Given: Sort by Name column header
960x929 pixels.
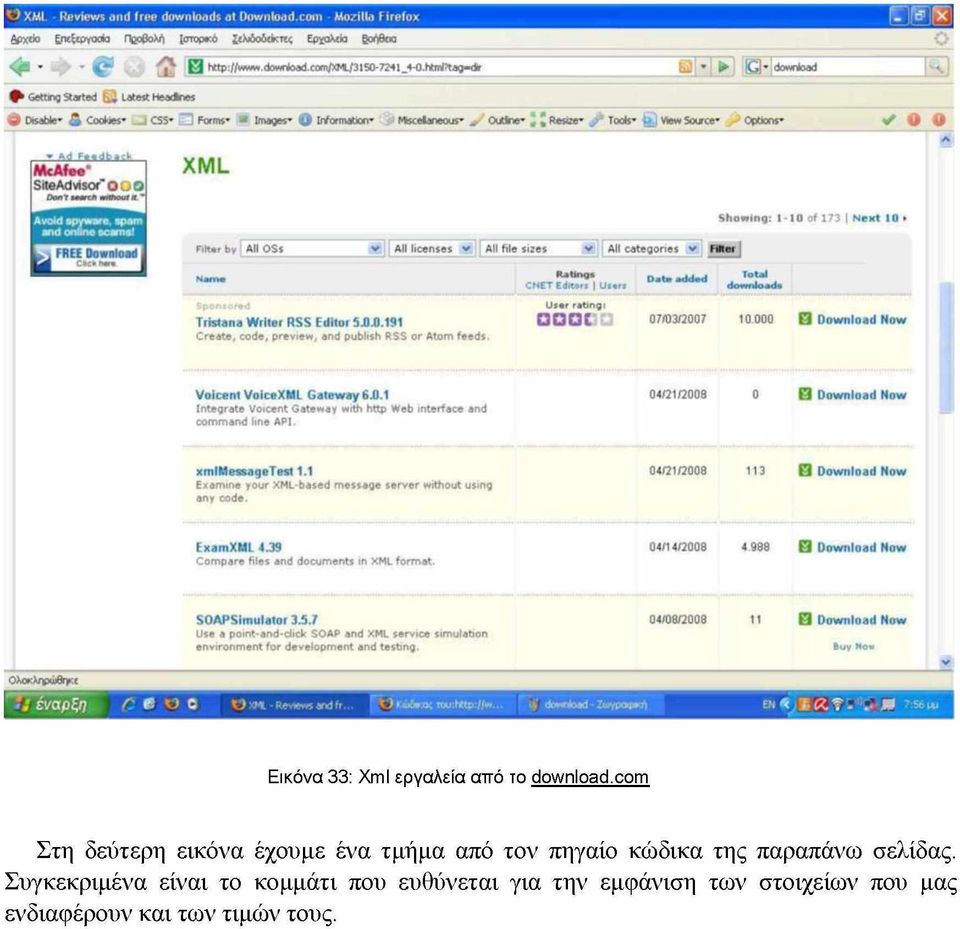Looking at the screenshot, I should point(211,279).
